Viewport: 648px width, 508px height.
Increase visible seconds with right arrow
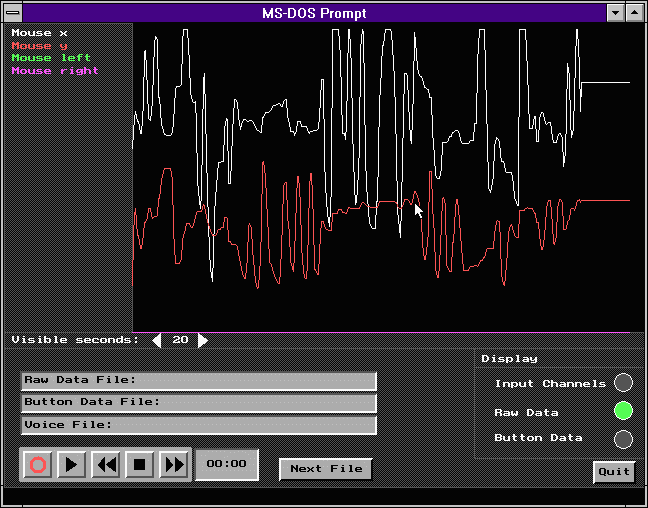tap(202, 341)
